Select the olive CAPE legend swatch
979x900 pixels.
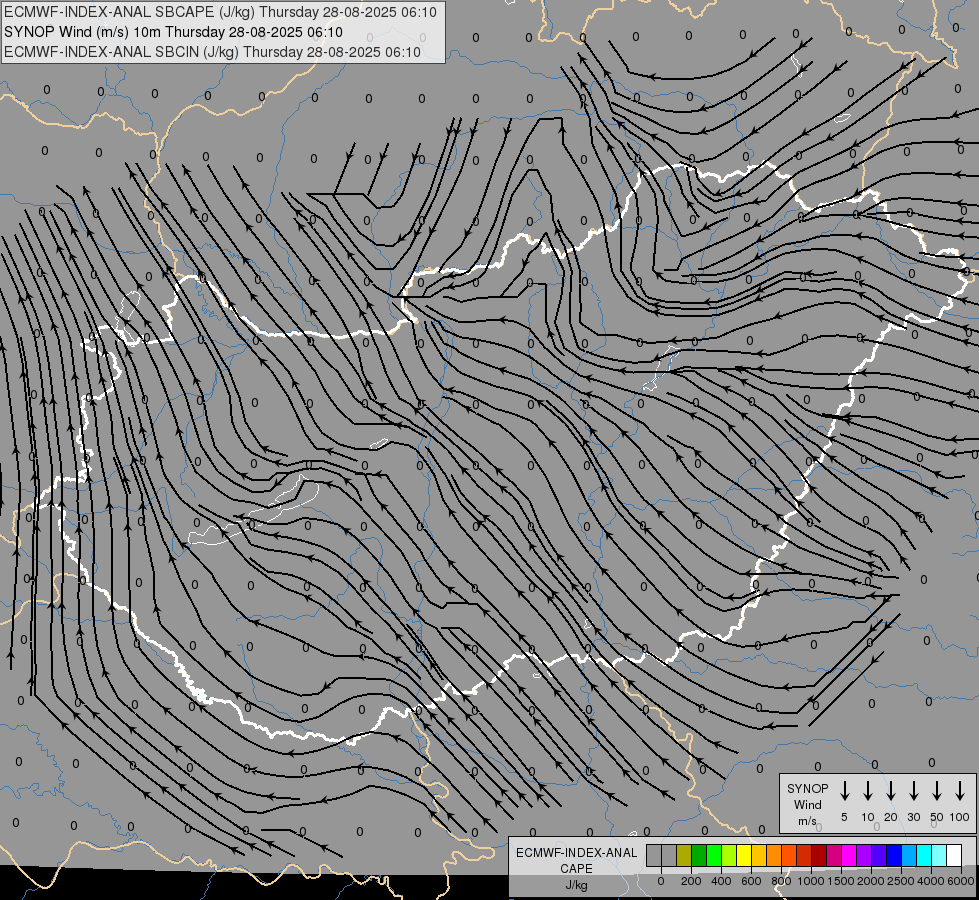click(x=684, y=855)
